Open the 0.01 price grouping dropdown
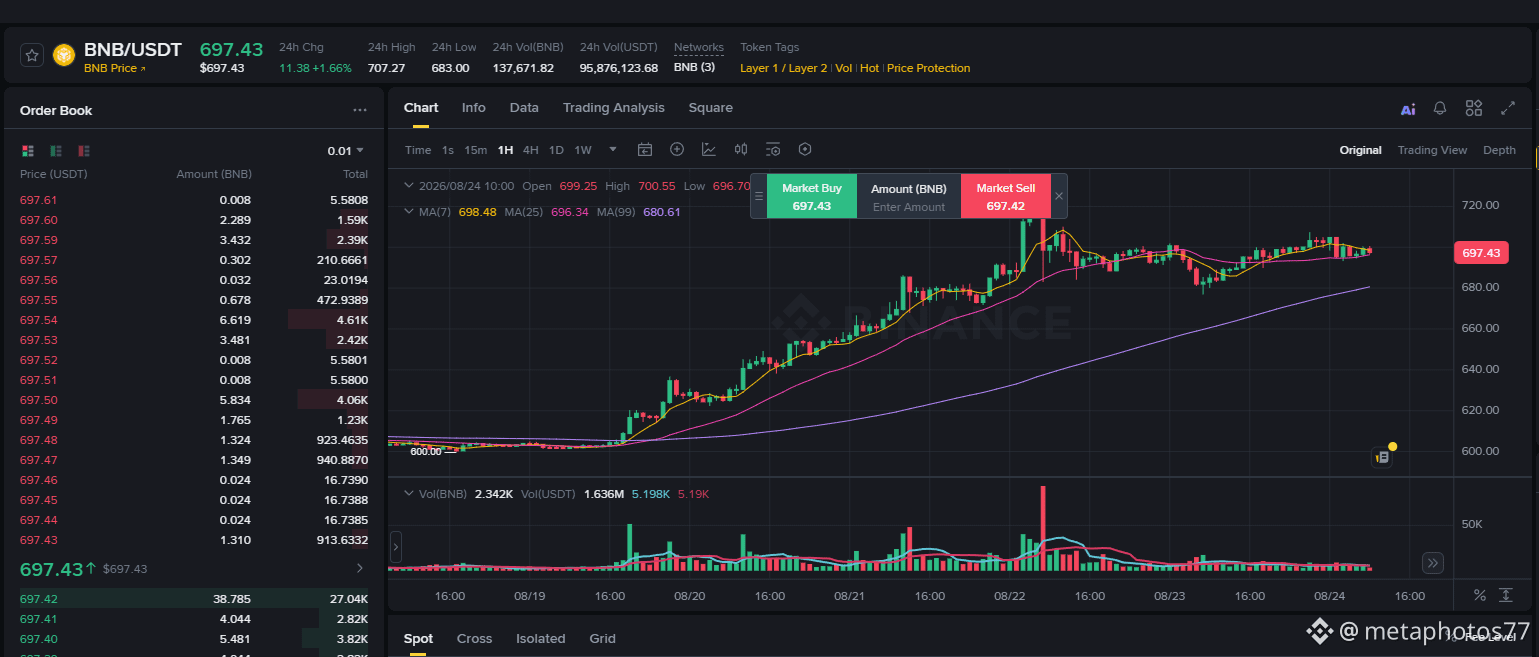This screenshot has width=1539, height=657. click(x=346, y=151)
